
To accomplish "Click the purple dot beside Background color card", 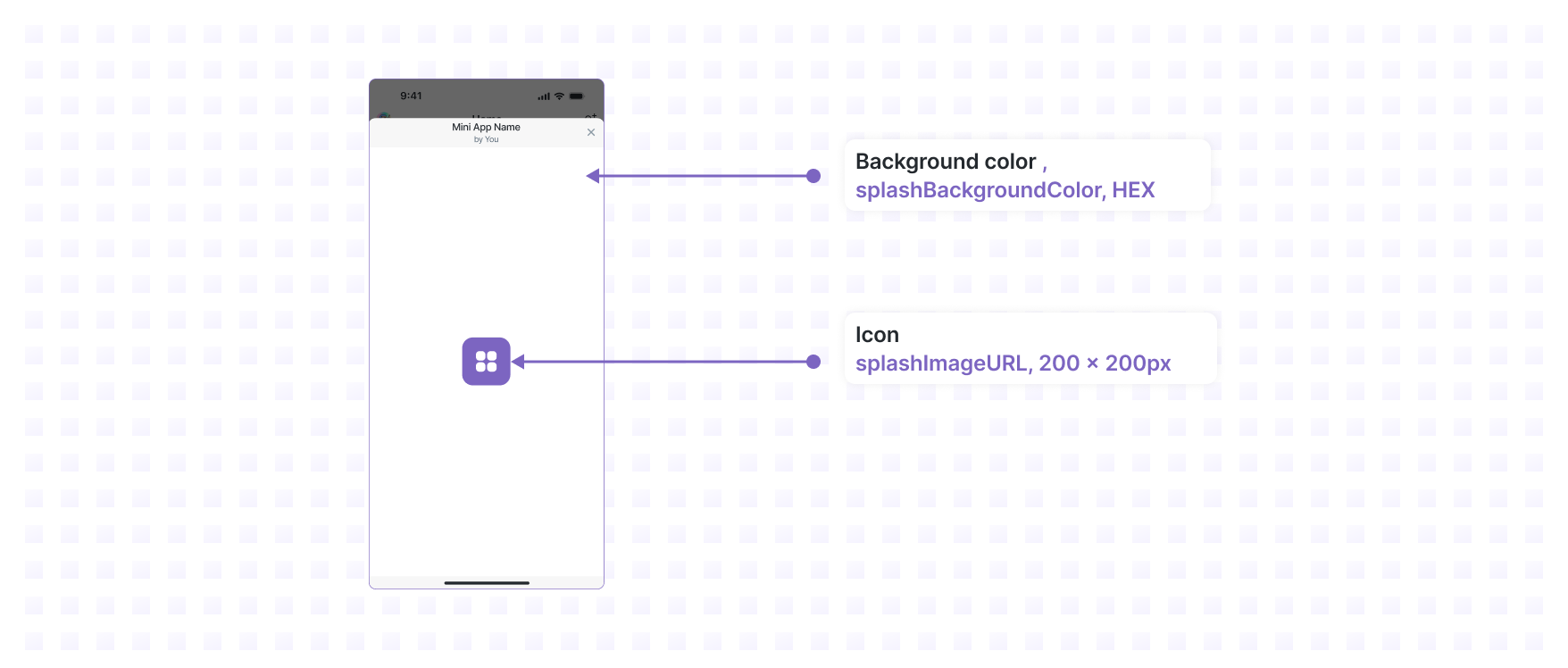I will (813, 176).
